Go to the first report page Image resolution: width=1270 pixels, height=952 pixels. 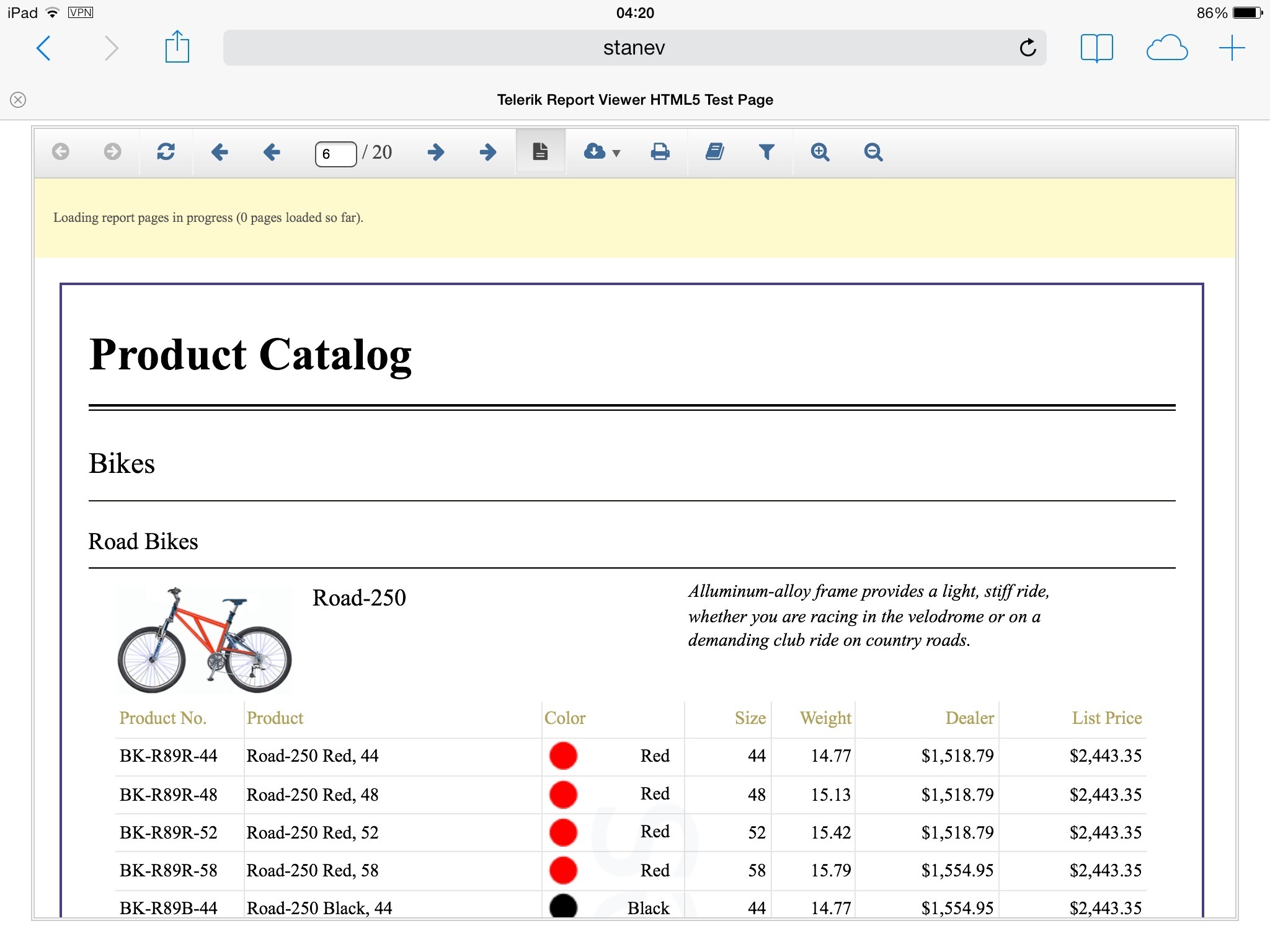(220, 152)
